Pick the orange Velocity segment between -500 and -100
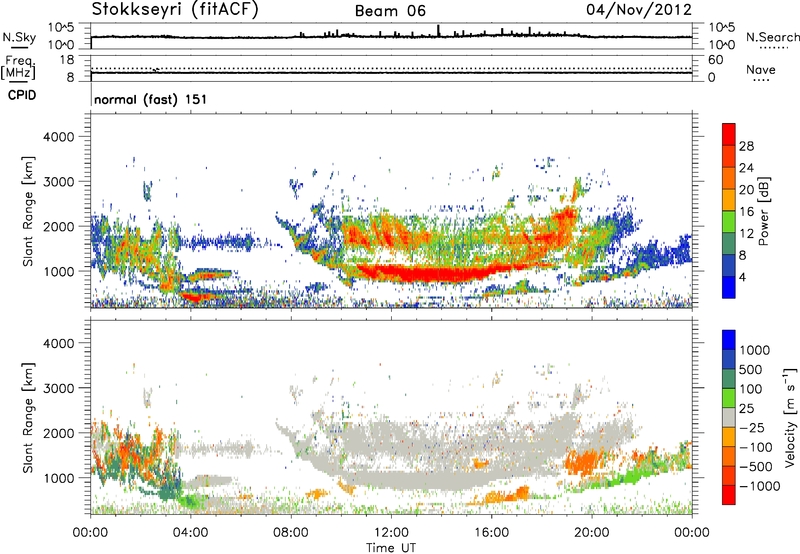800x554 pixels. [729, 456]
